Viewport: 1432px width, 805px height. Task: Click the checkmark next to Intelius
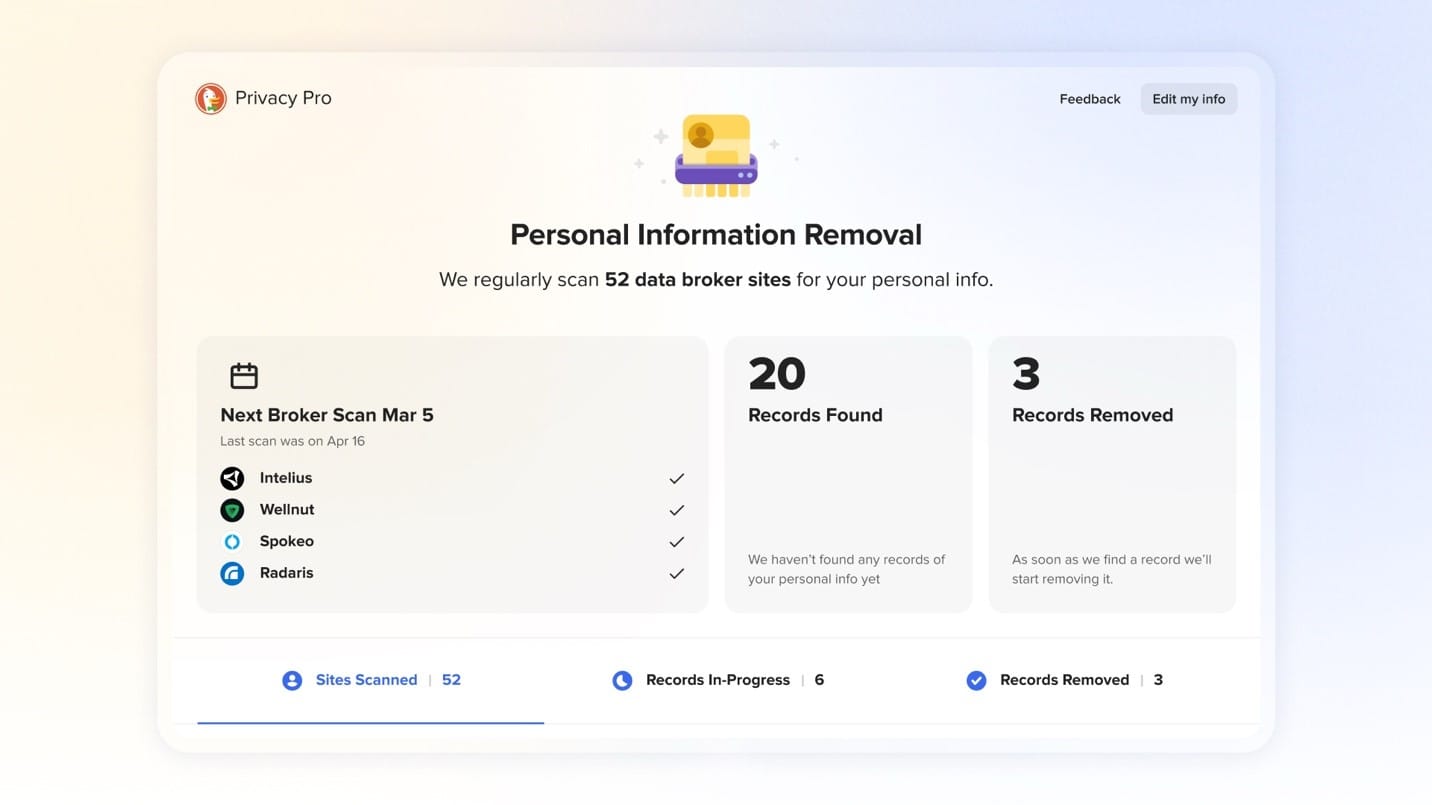677,478
